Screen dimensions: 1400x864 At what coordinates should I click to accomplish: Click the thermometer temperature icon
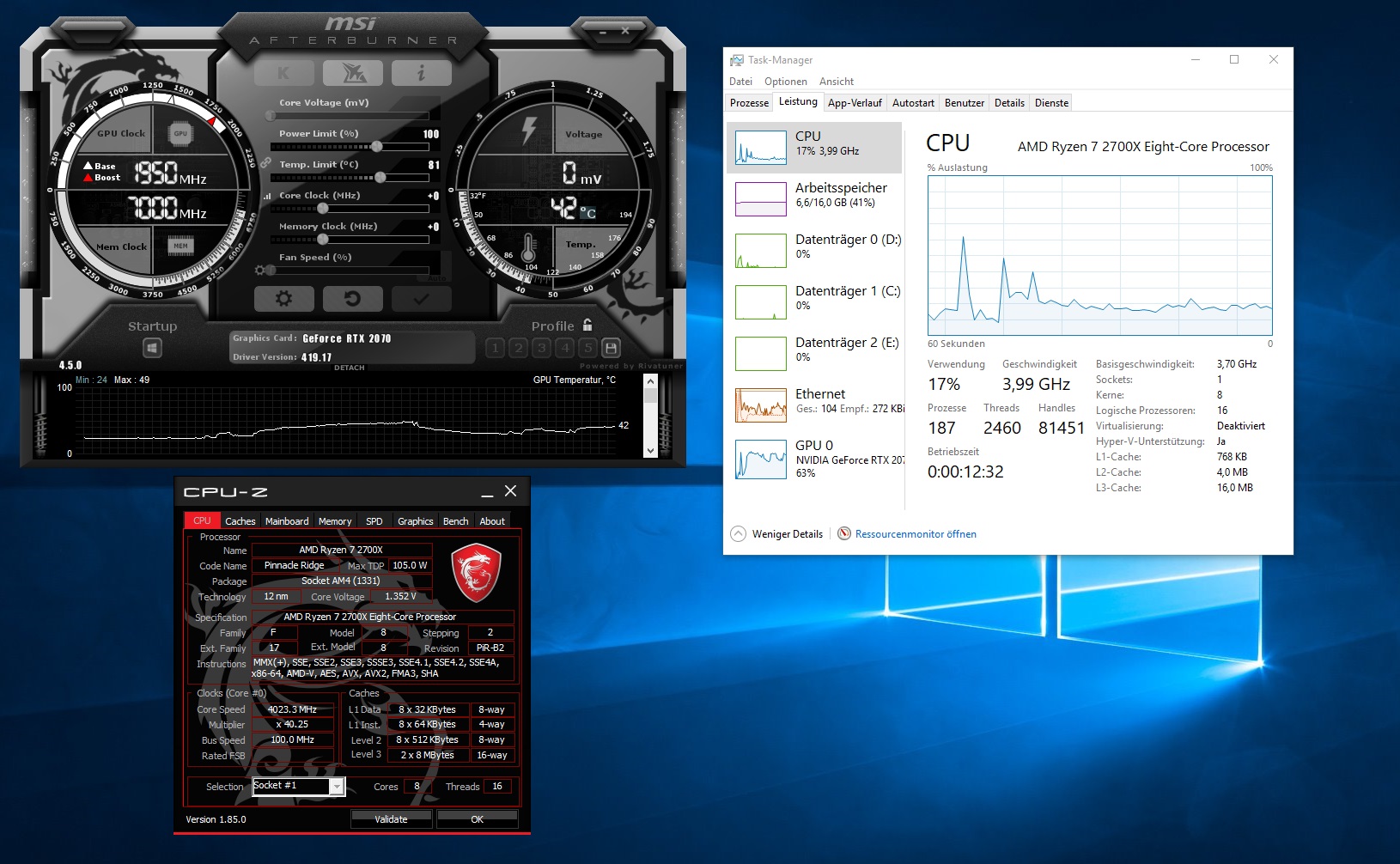[529, 248]
